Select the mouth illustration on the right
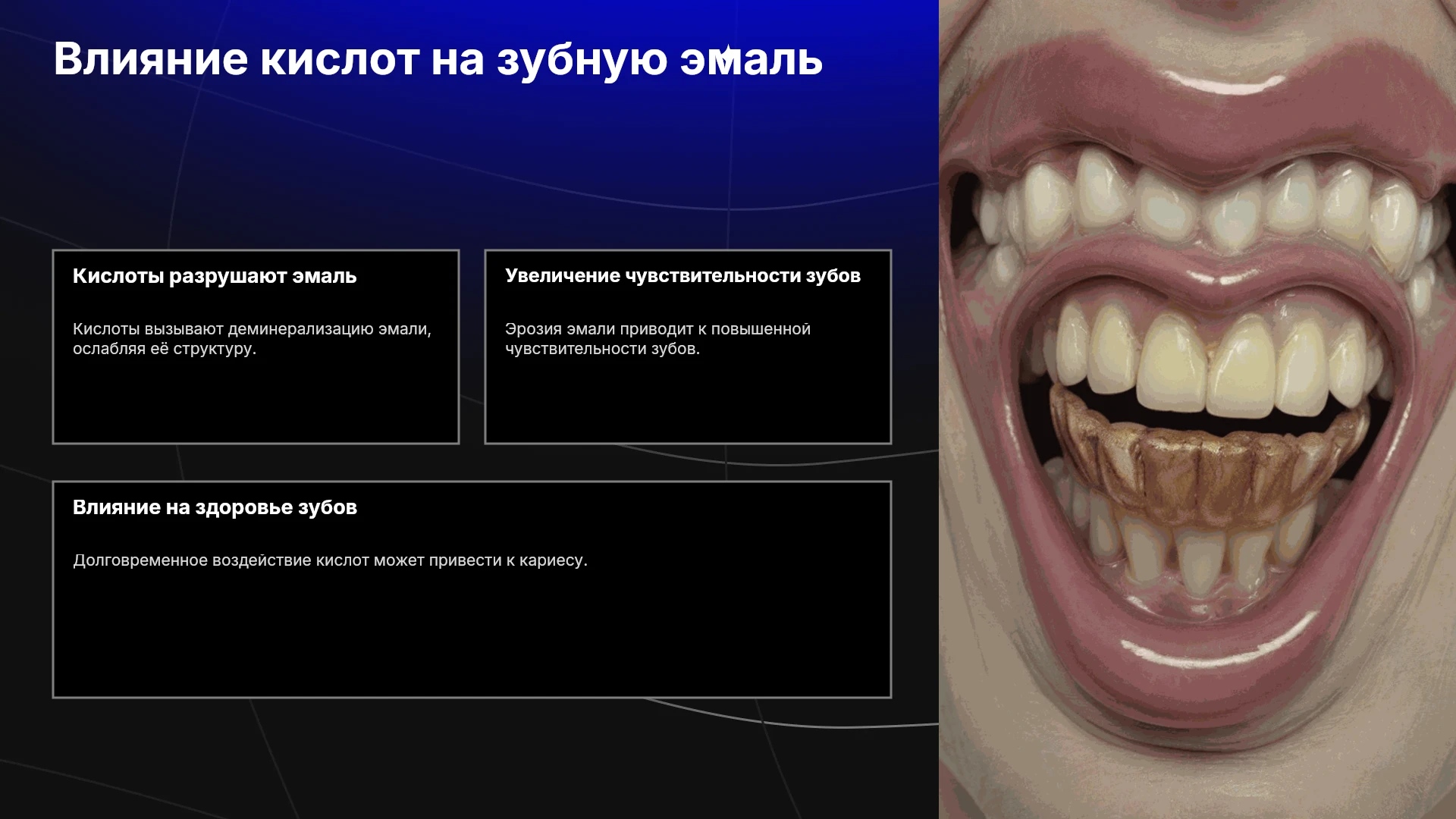1456x819 pixels. (1197, 409)
